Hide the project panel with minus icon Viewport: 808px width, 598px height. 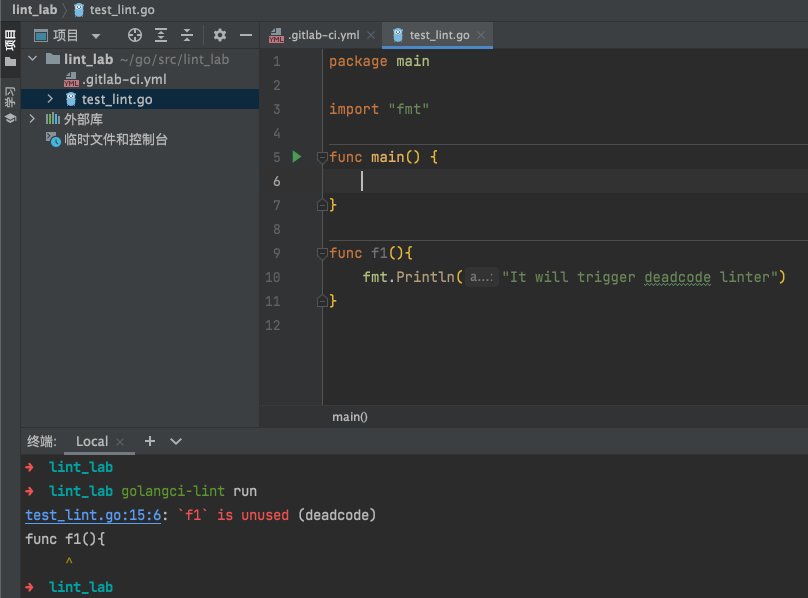pos(246,35)
